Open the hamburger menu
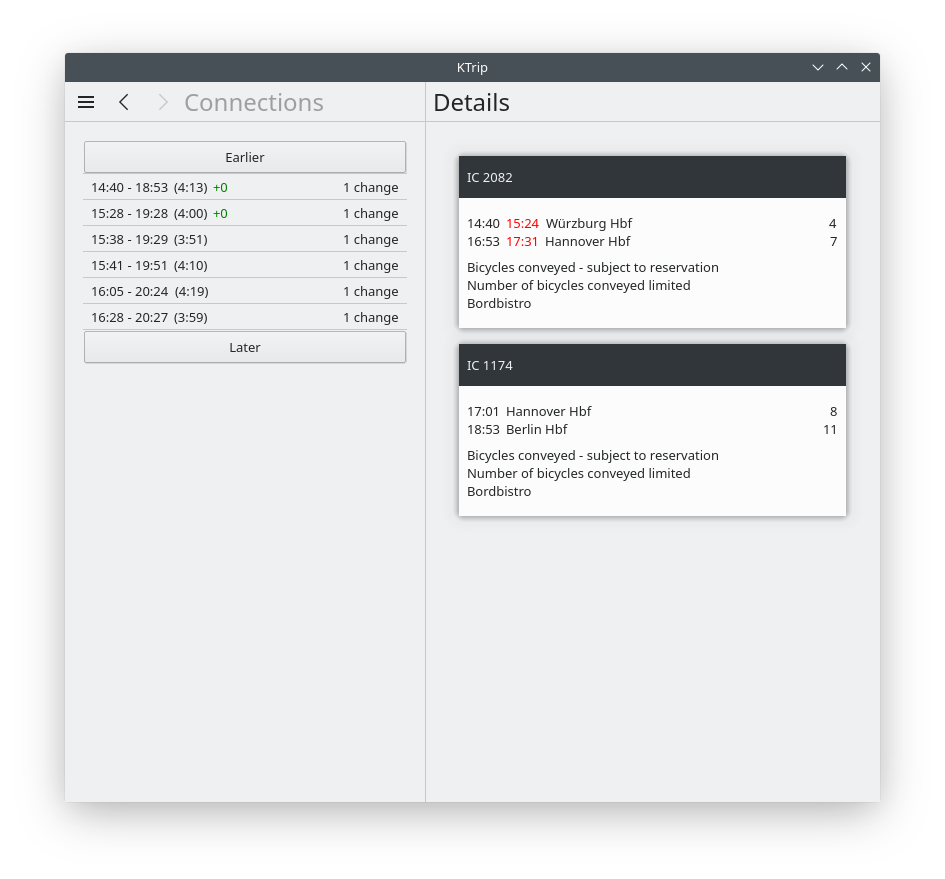945x879 pixels. 86,102
